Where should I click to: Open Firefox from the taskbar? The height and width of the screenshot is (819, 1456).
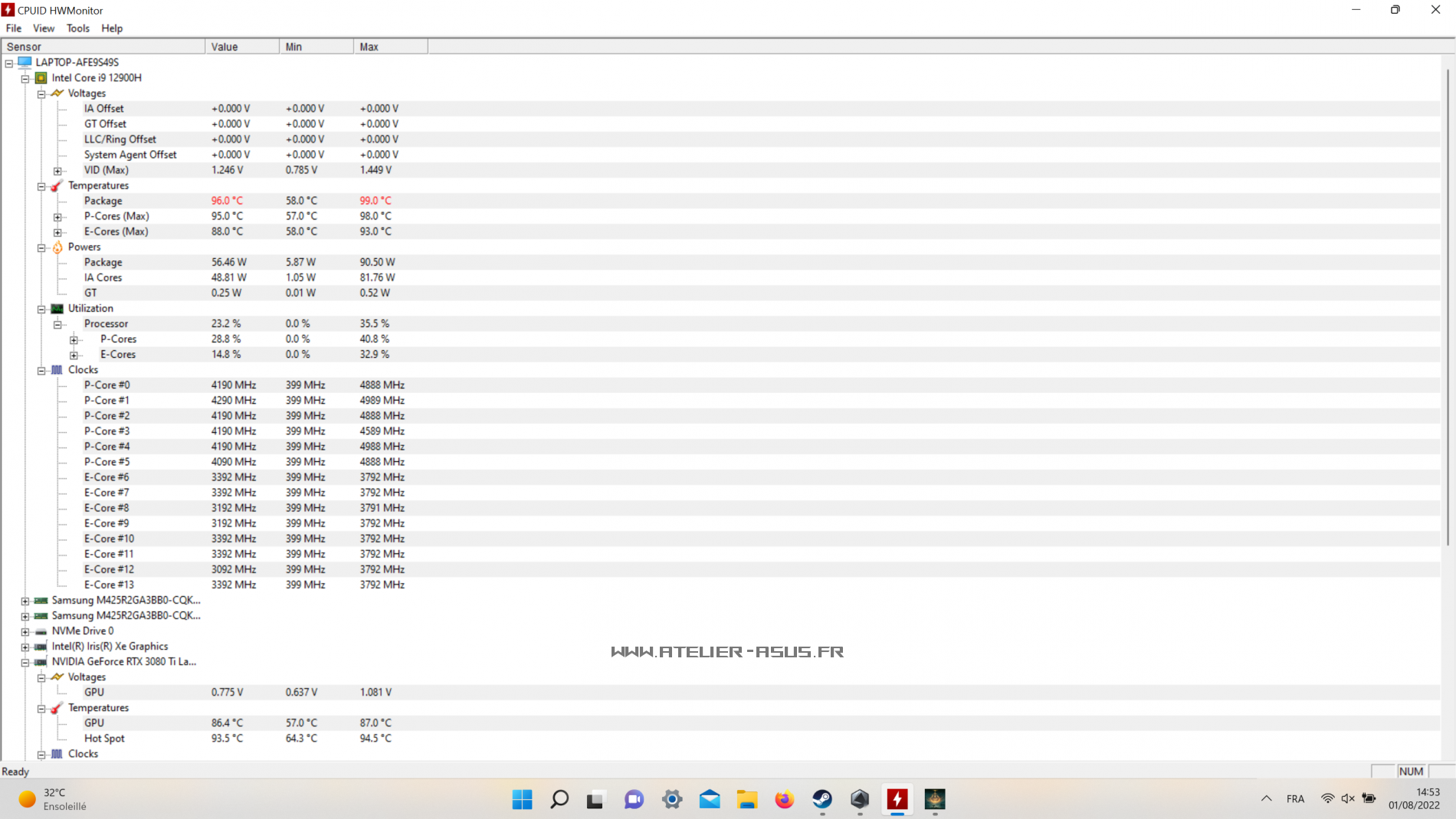[x=784, y=799]
